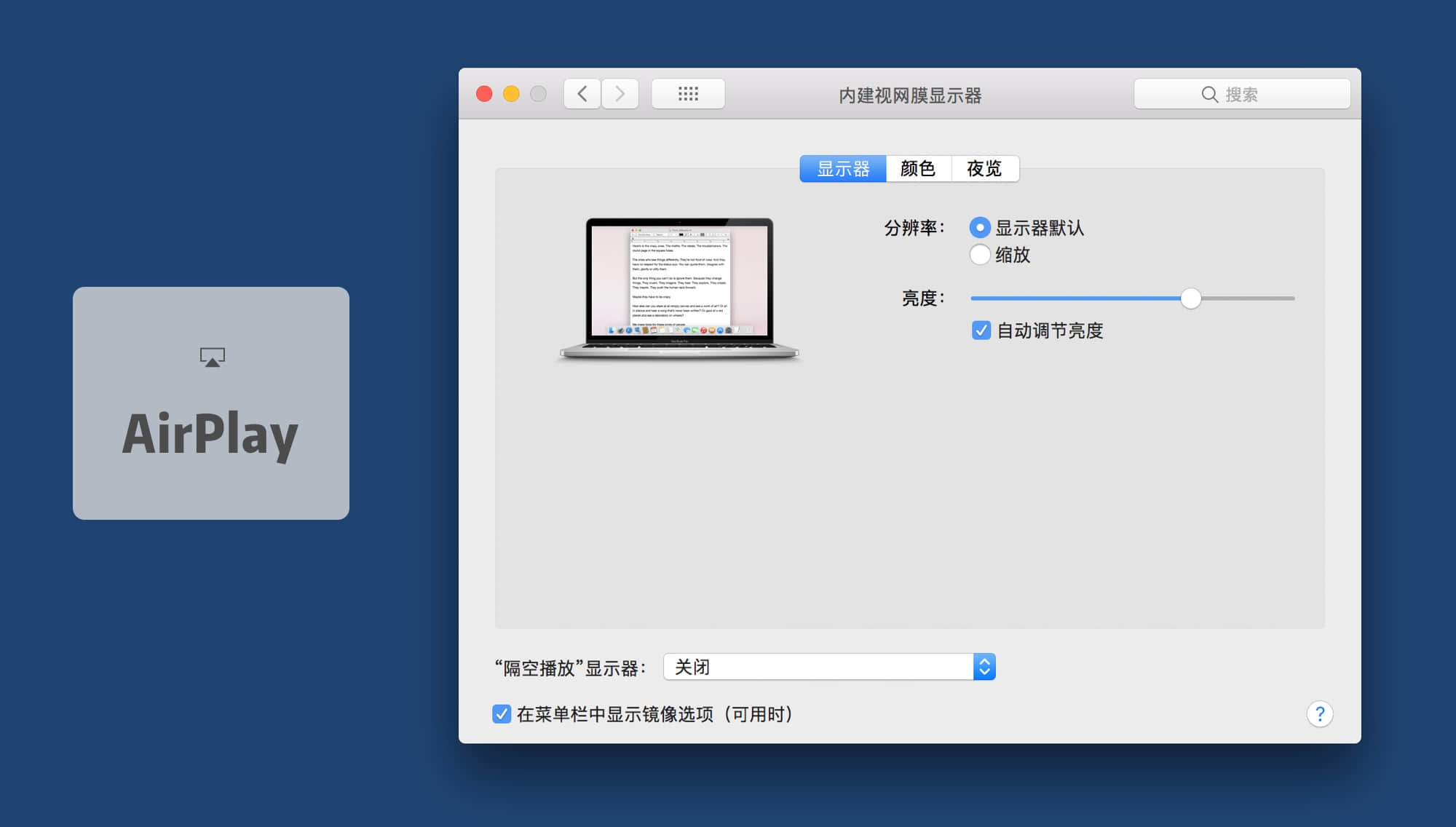Click the red close window button
The height and width of the screenshot is (827, 1456).
click(484, 94)
